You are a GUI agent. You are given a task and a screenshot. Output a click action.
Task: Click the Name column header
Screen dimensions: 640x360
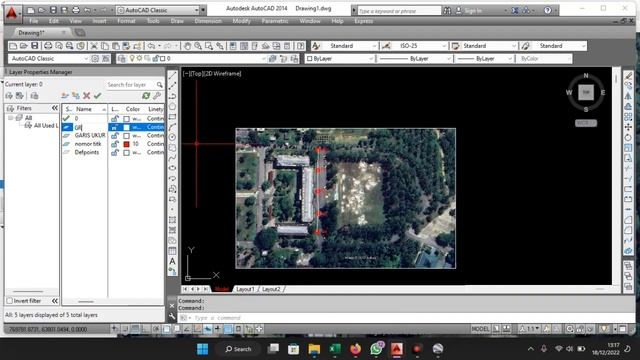click(x=84, y=109)
